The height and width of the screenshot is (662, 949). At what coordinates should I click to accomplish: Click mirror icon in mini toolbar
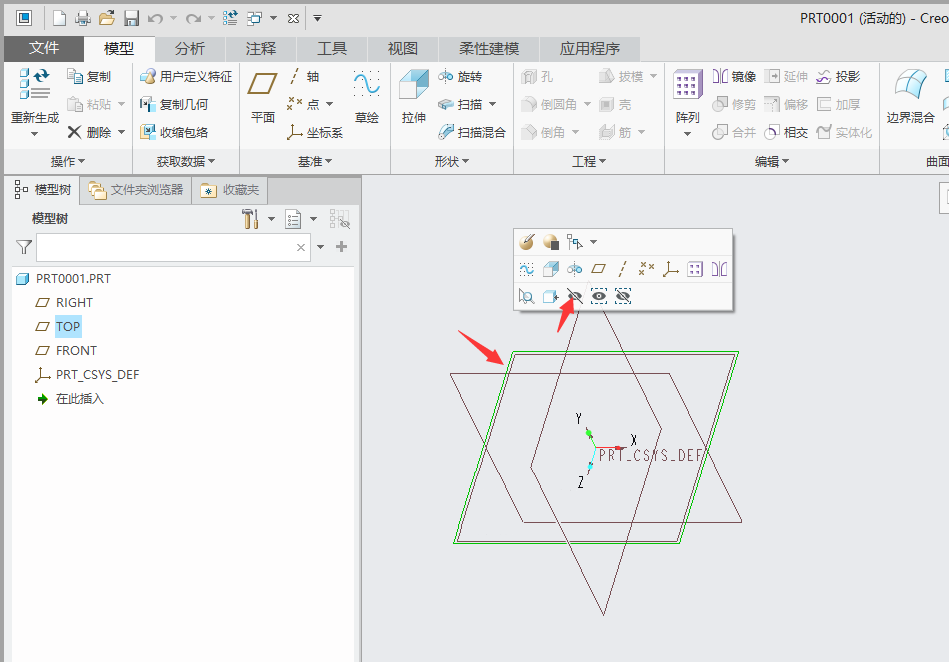click(x=719, y=269)
